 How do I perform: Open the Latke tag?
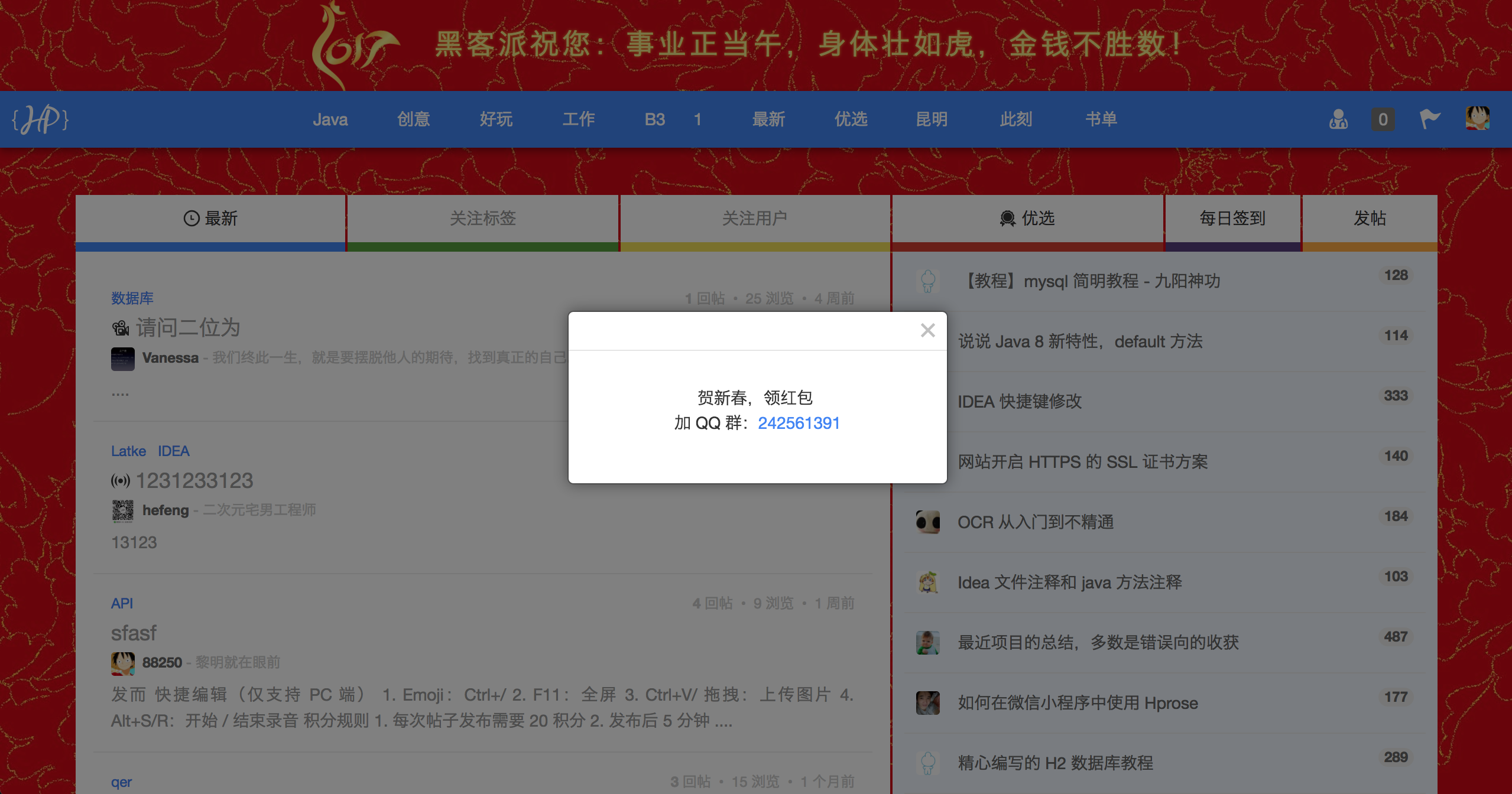click(128, 451)
